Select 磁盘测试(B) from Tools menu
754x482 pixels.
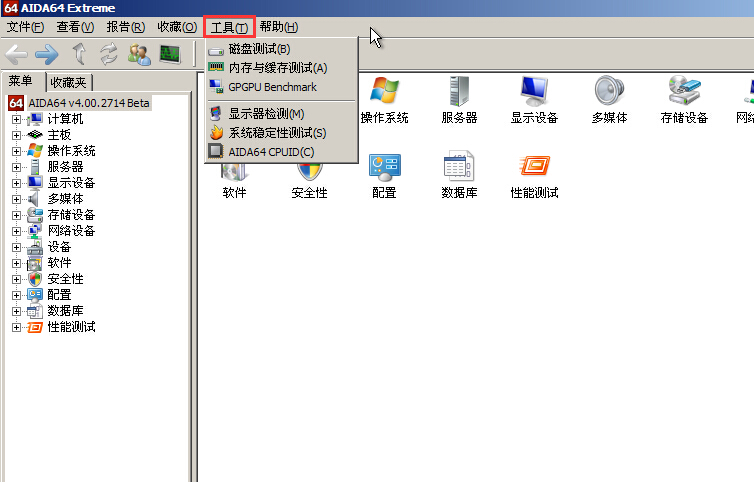point(282,49)
